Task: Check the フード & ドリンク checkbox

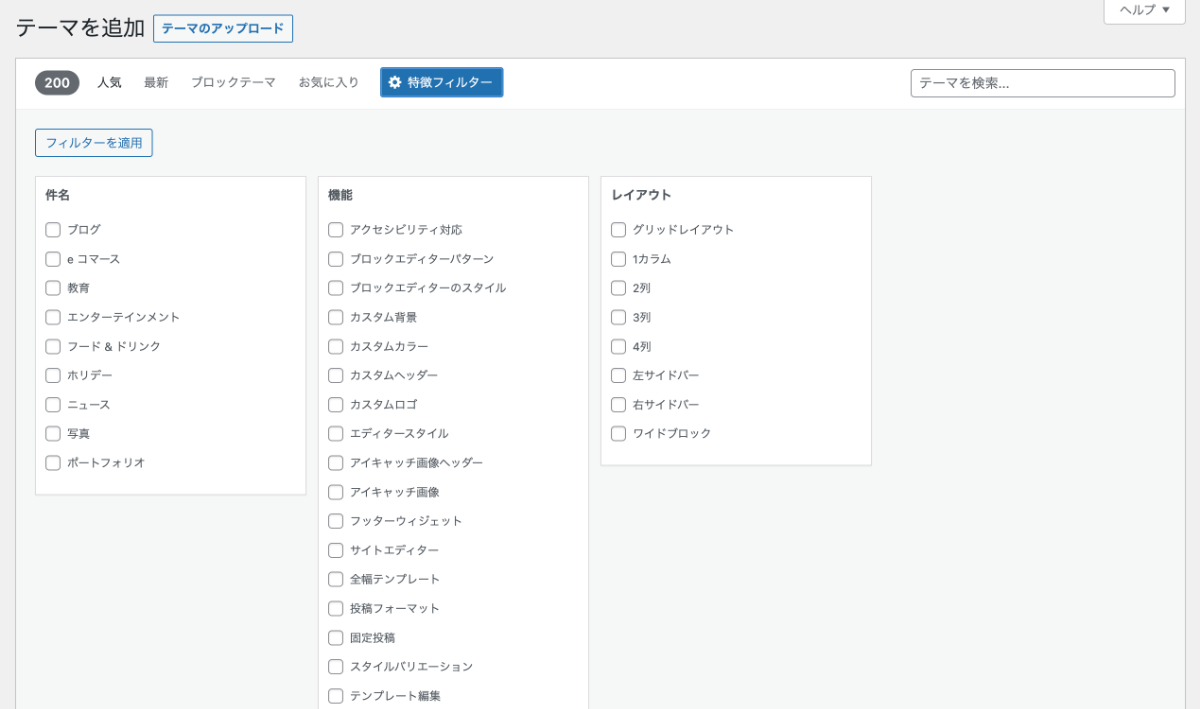Action: 54,346
